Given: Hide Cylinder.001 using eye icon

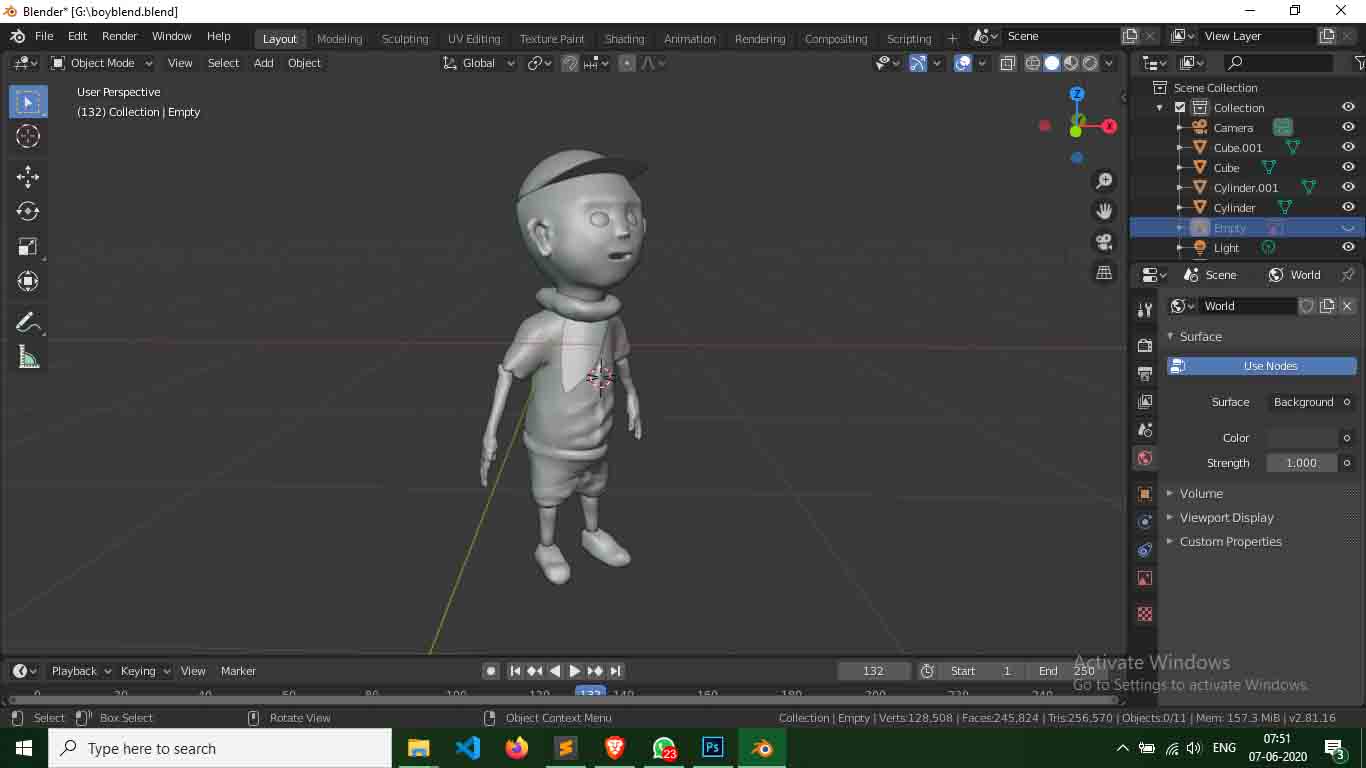Looking at the screenshot, I should point(1348,188).
